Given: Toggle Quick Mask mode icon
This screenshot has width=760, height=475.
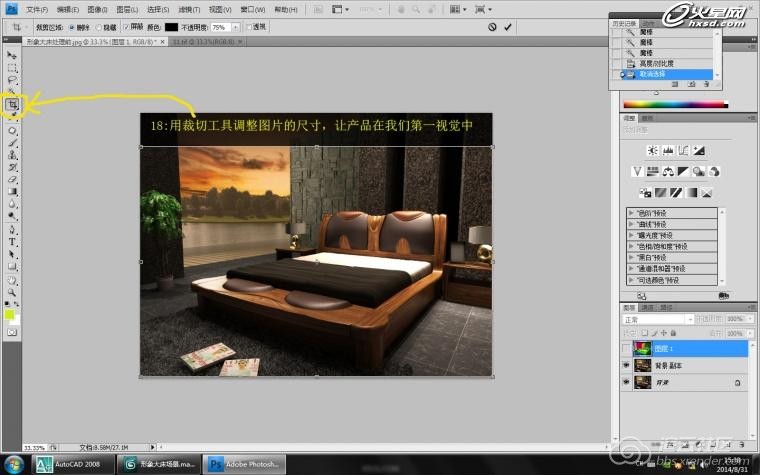Looking at the screenshot, I should pyautogui.click(x=12, y=332).
